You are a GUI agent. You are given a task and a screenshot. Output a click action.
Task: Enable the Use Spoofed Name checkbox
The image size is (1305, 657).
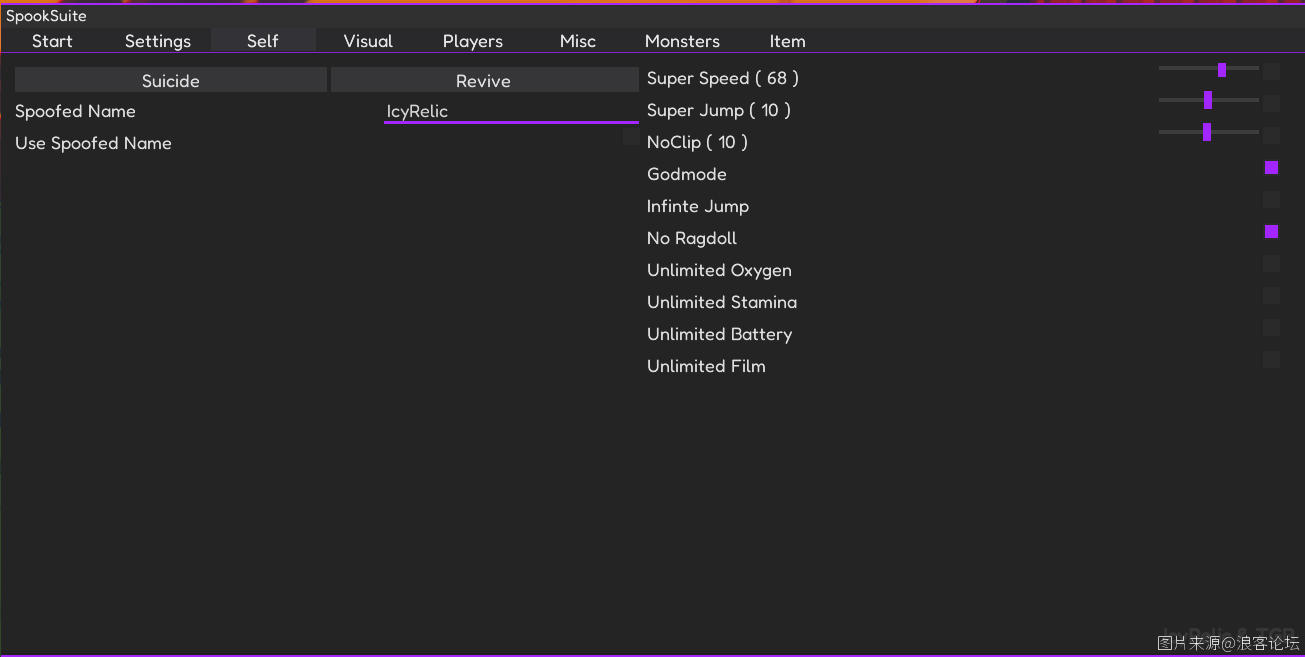tap(631, 136)
